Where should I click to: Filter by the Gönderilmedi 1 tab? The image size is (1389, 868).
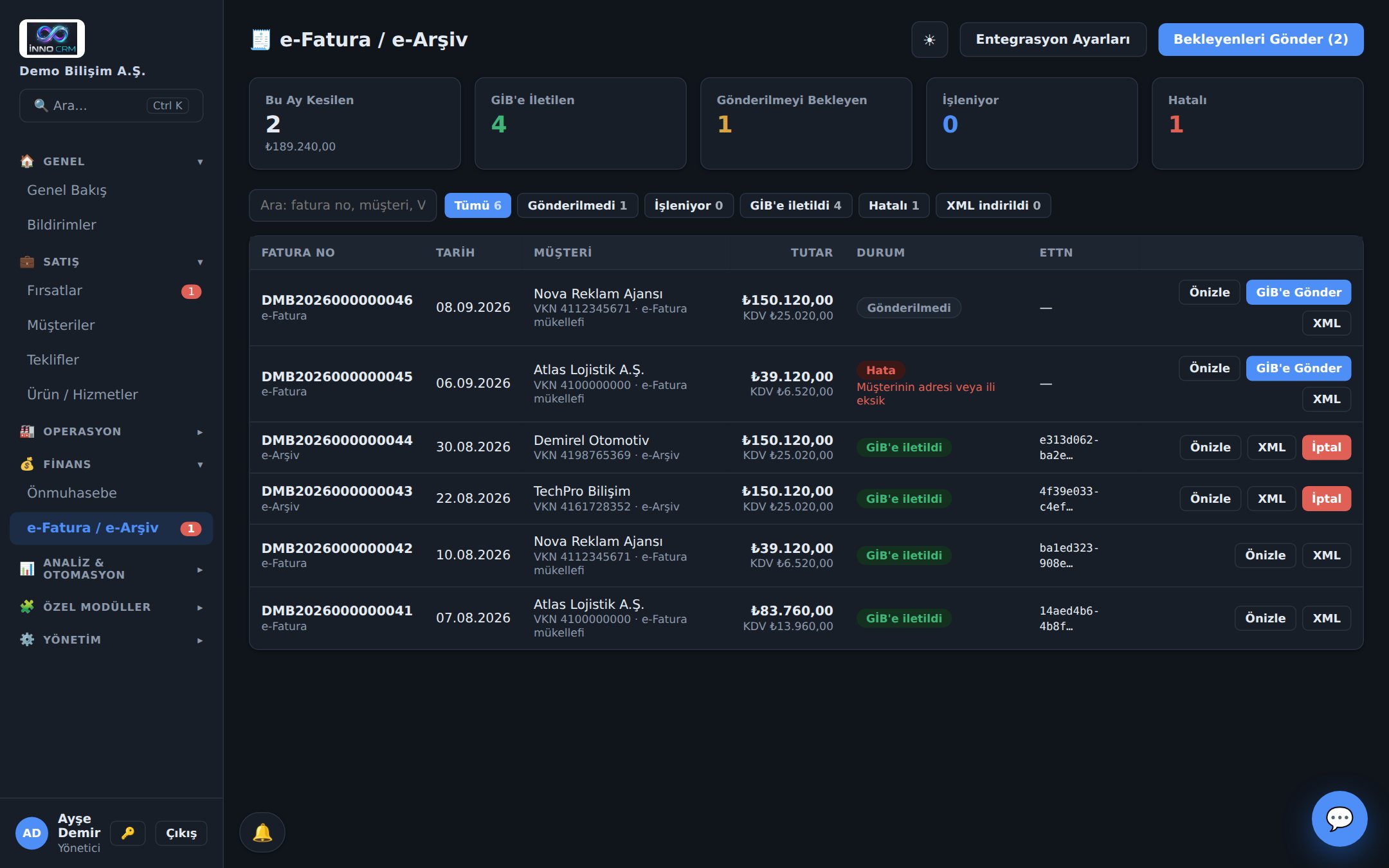click(577, 206)
